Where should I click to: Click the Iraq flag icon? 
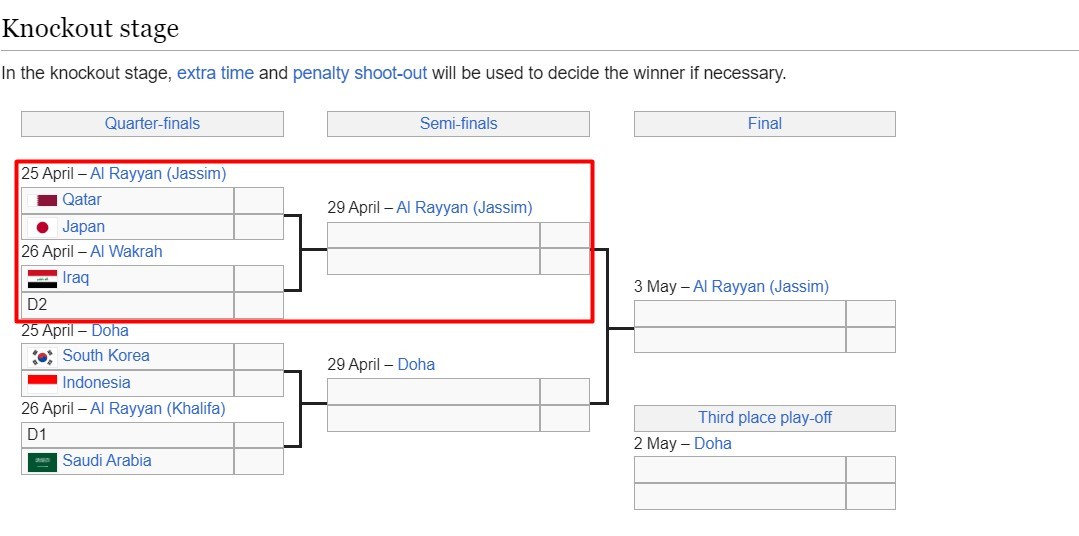pyautogui.click(x=42, y=278)
